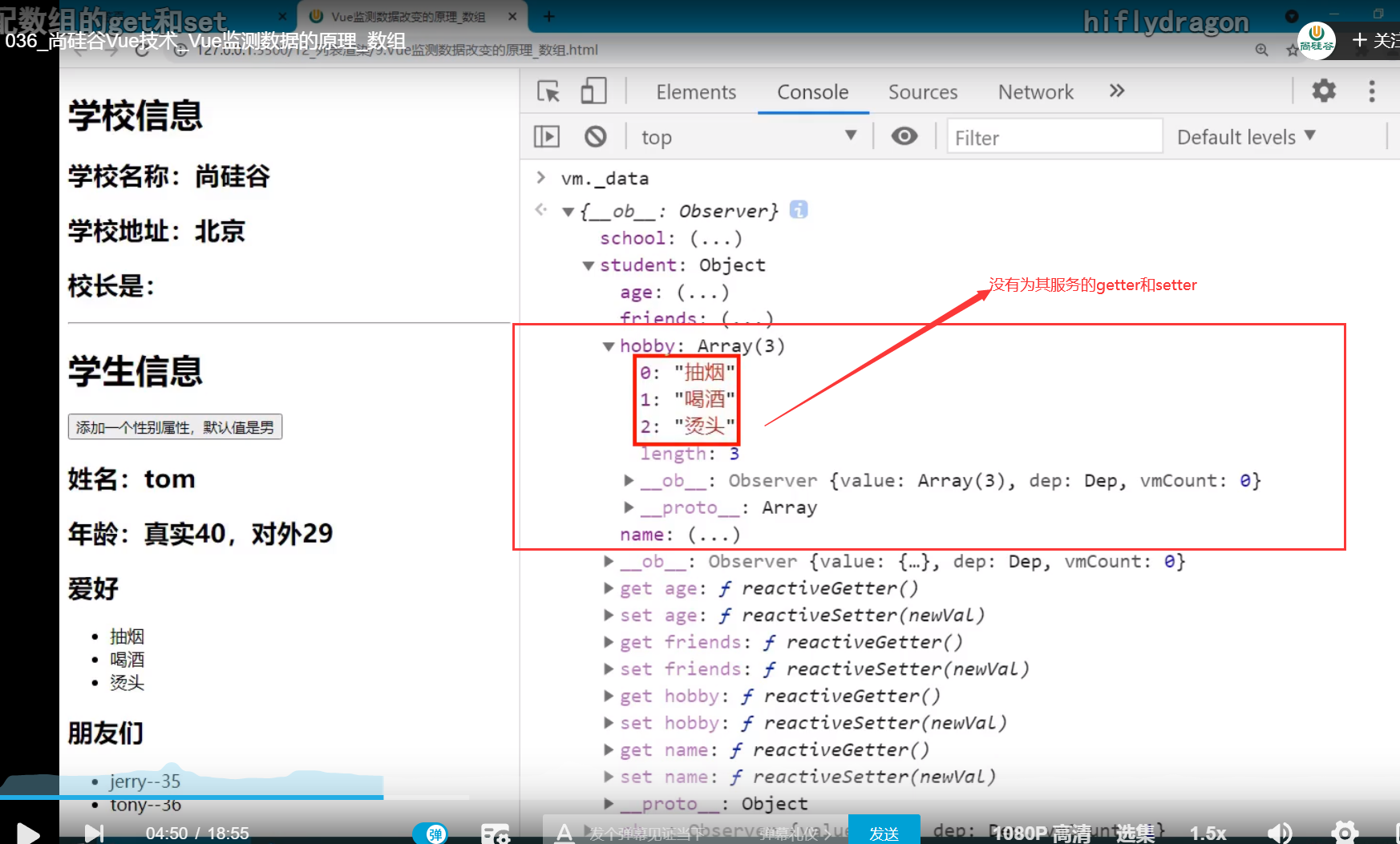The height and width of the screenshot is (844, 1400).
Task: Change quality via 1080P 高清
Action: click(1041, 834)
